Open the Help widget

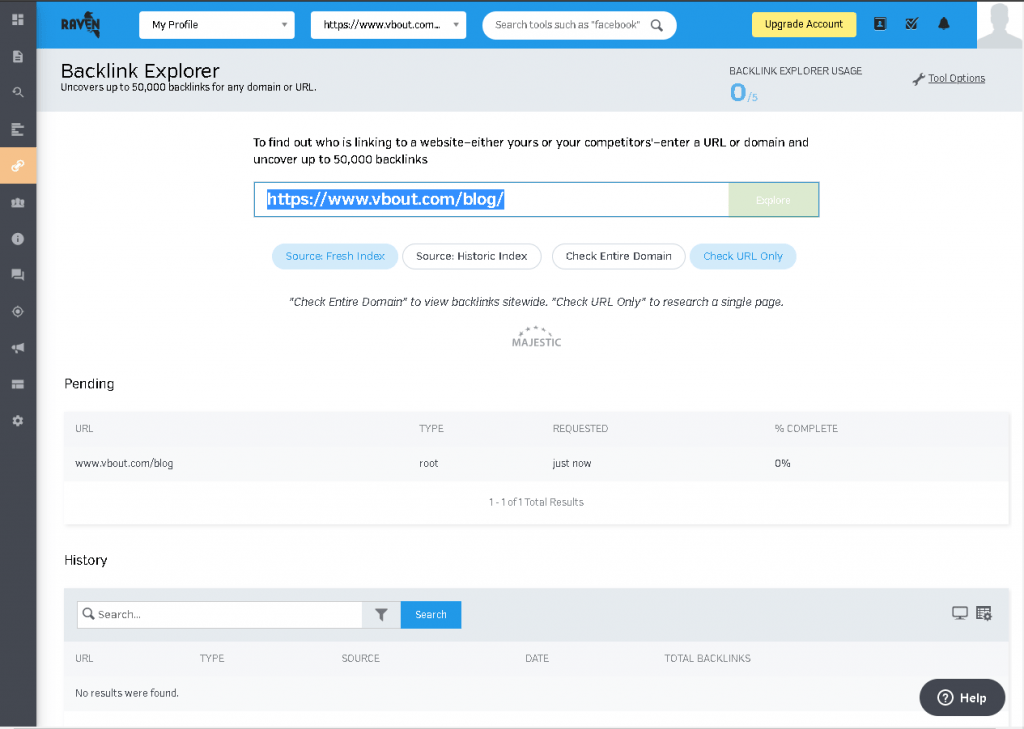(962, 698)
